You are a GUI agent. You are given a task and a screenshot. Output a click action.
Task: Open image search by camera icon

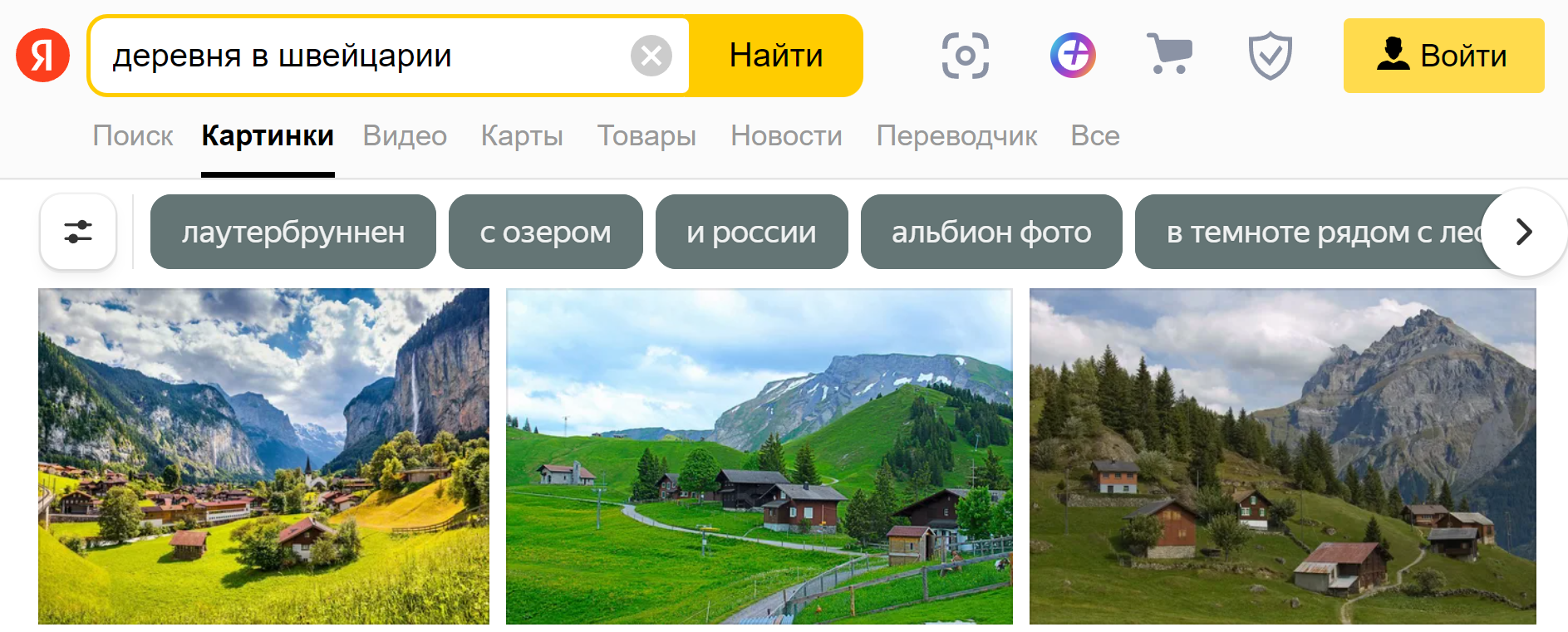click(x=965, y=56)
